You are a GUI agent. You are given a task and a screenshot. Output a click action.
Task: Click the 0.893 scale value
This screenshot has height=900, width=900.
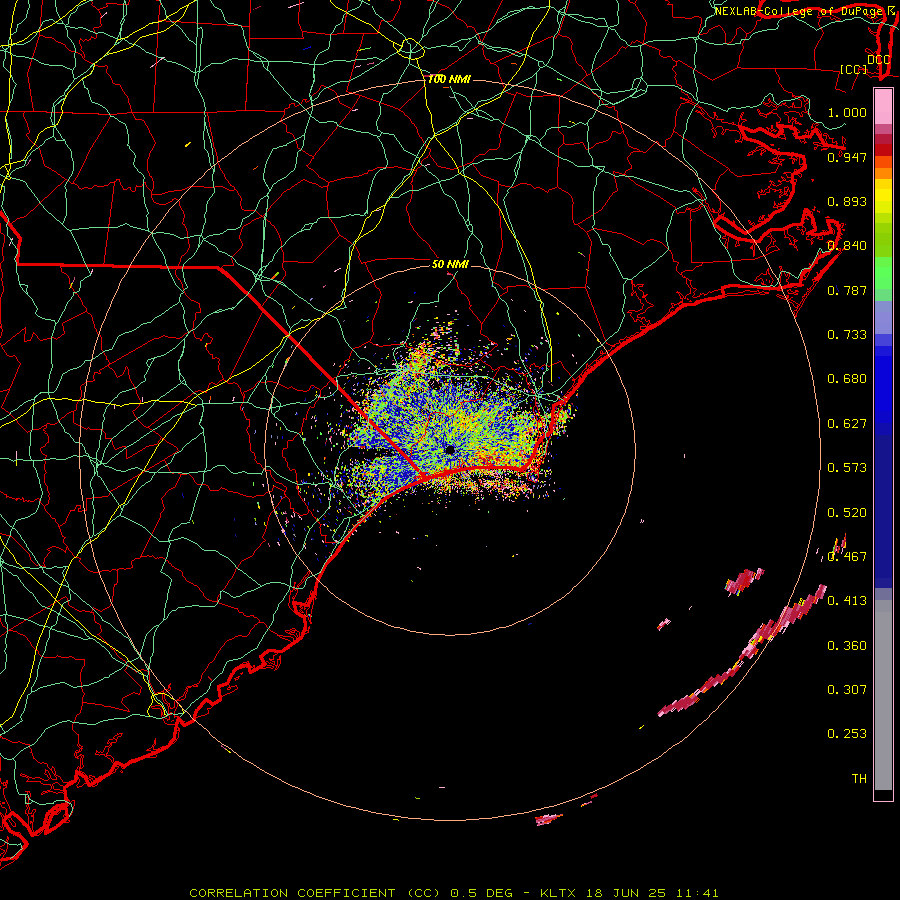click(x=847, y=201)
